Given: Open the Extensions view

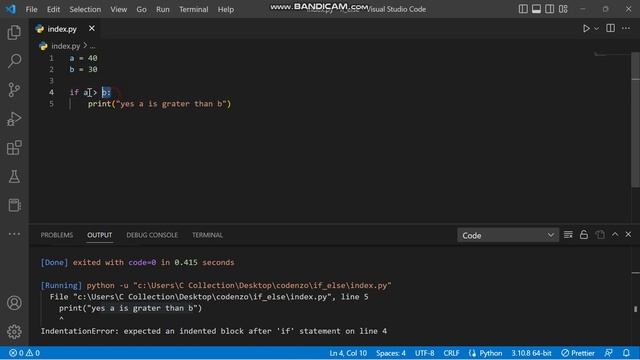Looking at the screenshot, I should pos(14,147).
